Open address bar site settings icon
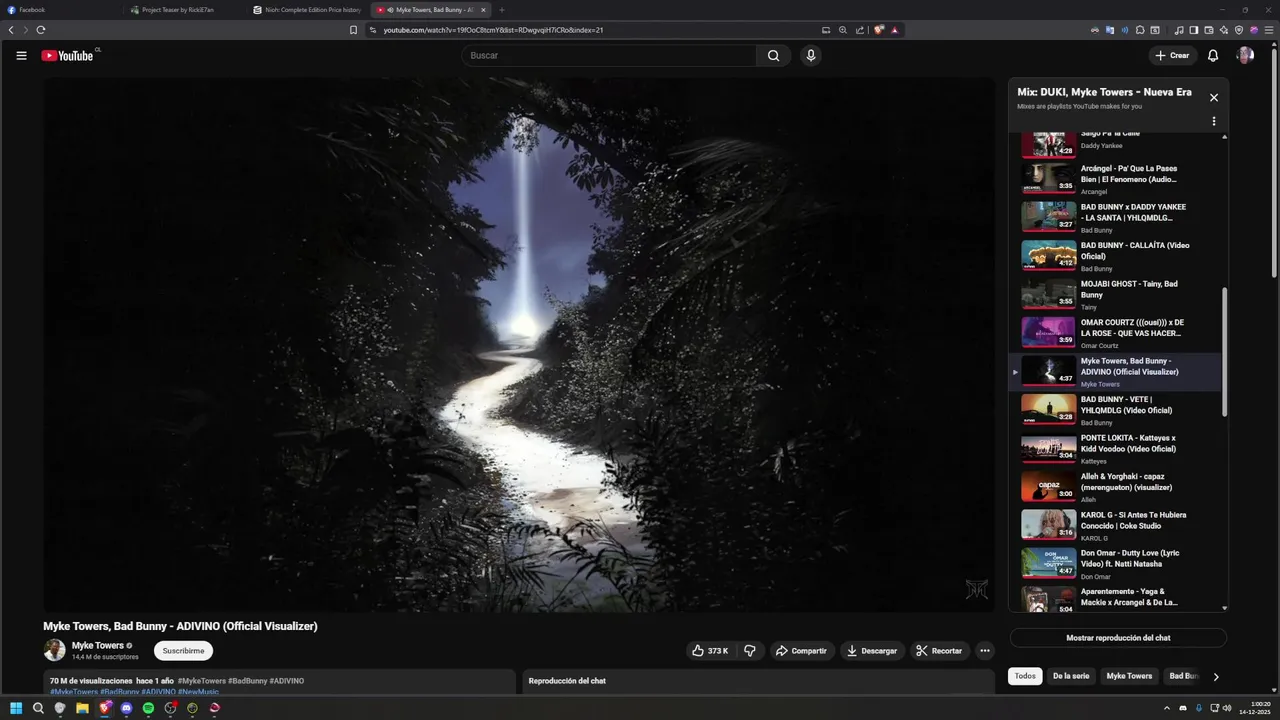The image size is (1280, 720). 372,30
